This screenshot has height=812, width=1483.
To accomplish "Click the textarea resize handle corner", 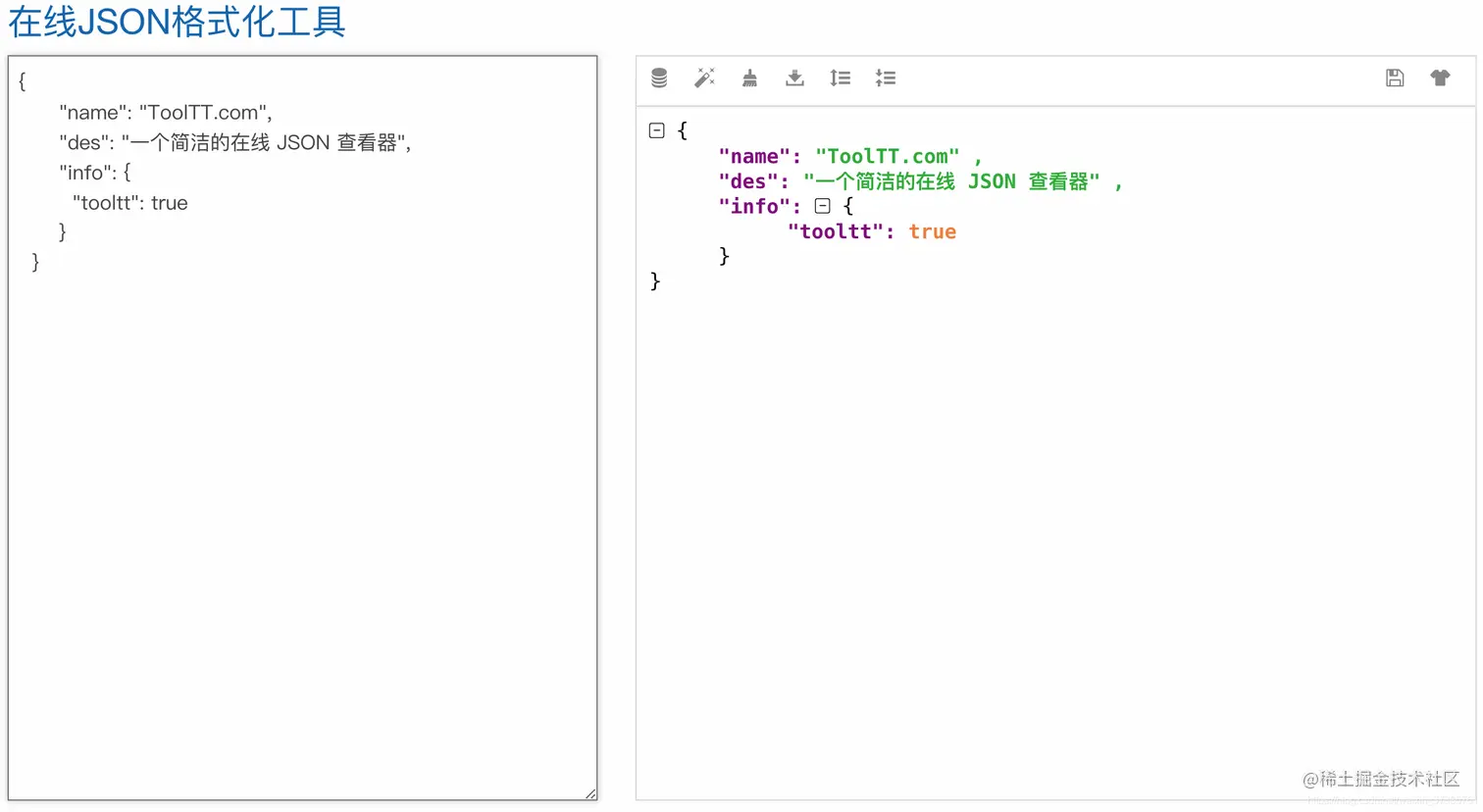I will 590,793.
